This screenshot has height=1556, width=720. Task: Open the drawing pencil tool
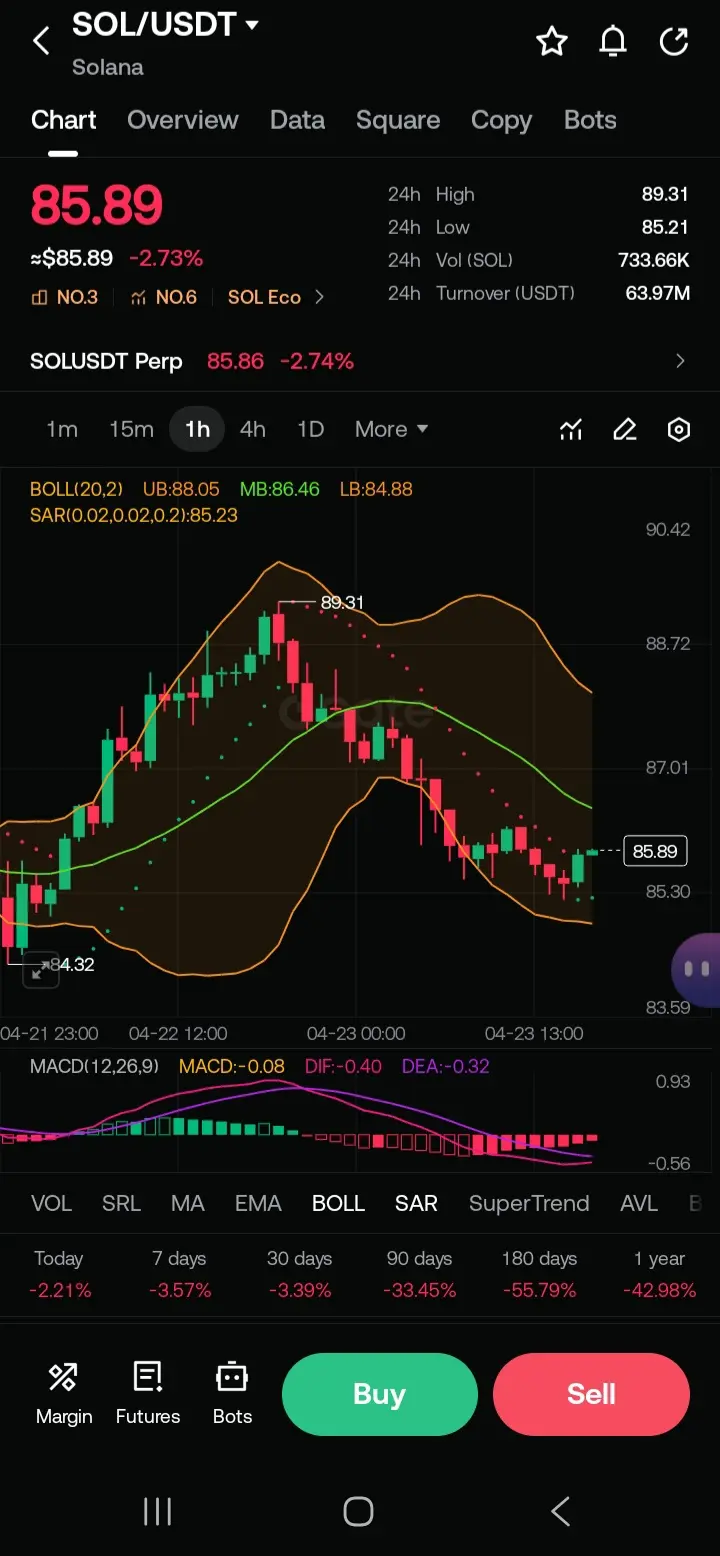(625, 430)
